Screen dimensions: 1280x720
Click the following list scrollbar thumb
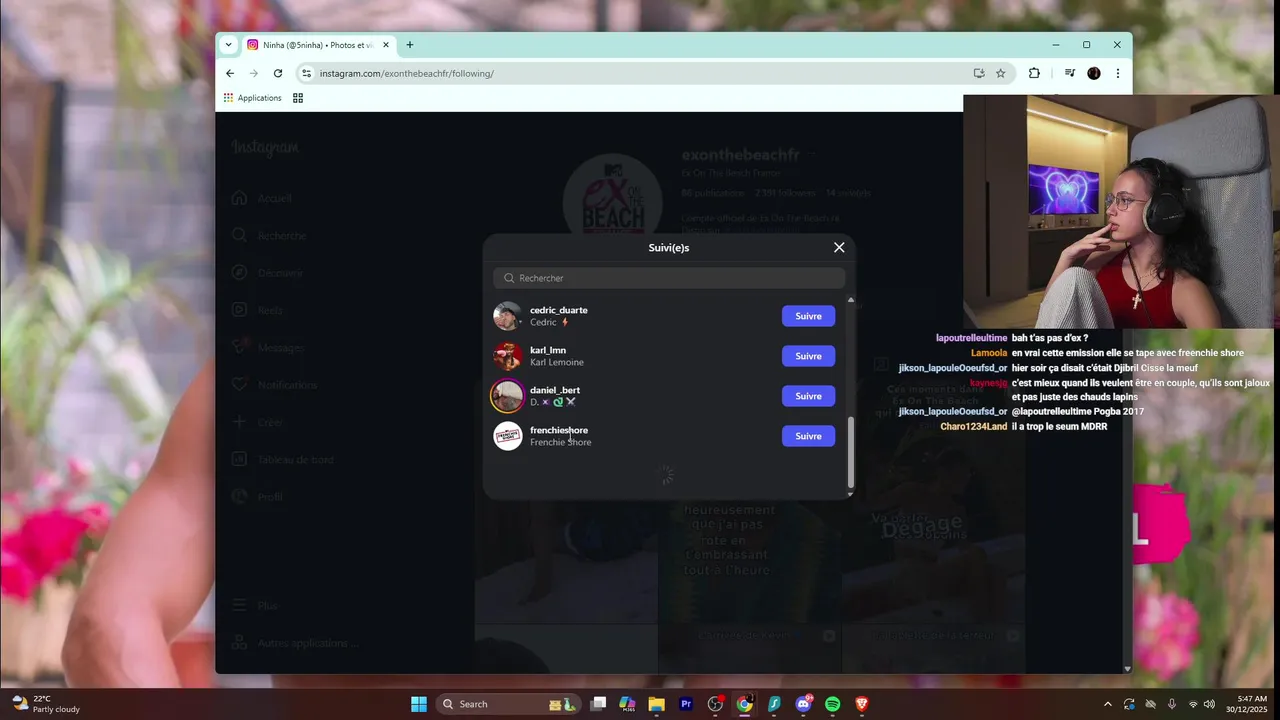[x=850, y=450]
